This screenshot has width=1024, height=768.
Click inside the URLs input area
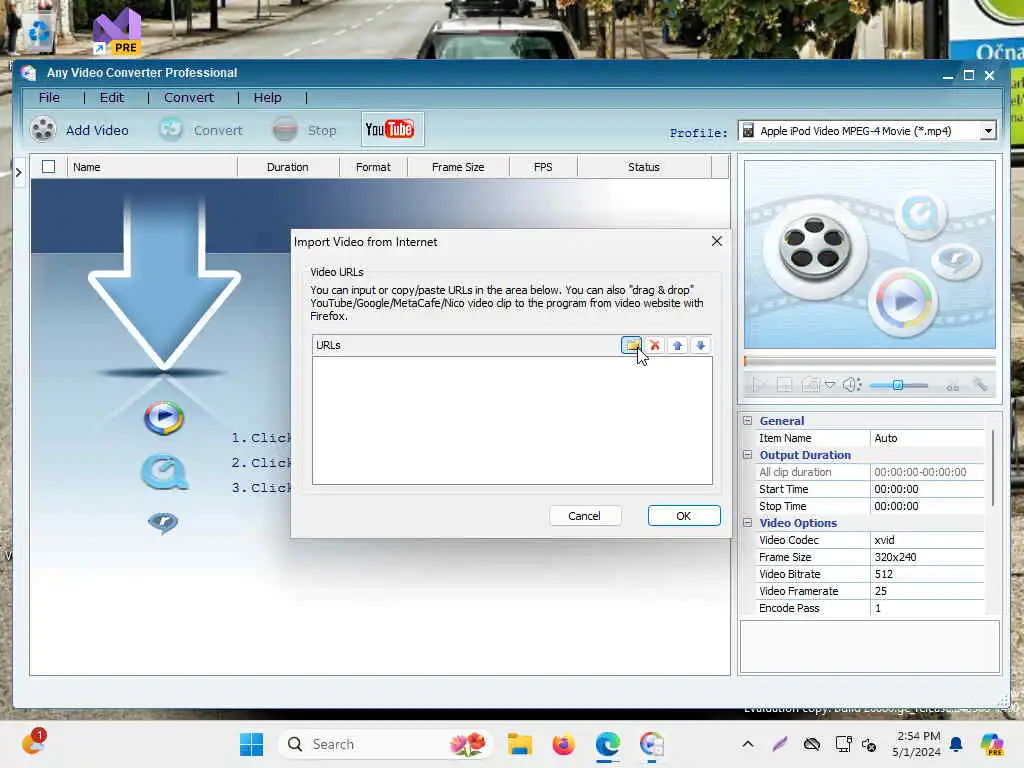[x=512, y=420]
